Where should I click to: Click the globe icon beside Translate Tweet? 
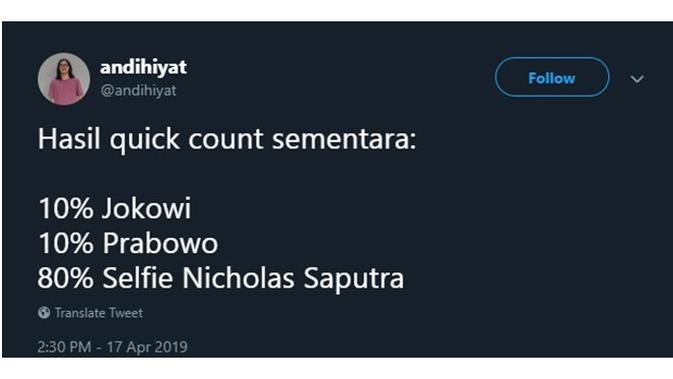pyautogui.click(x=44, y=312)
